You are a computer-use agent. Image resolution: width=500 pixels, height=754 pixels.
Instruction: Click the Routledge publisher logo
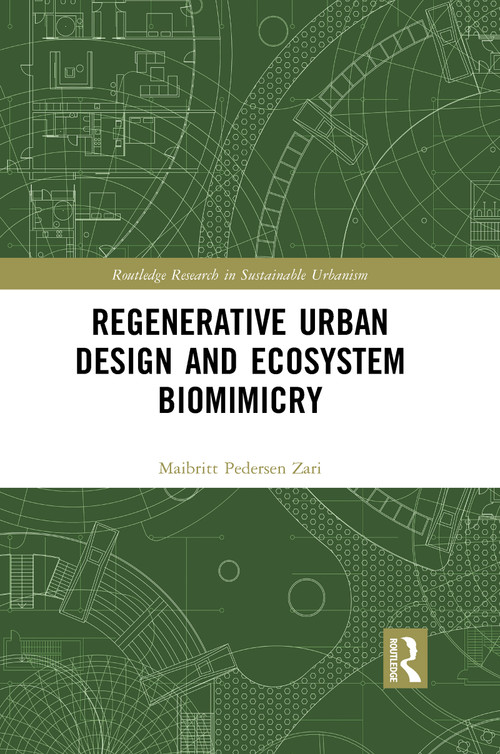(x=405, y=658)
